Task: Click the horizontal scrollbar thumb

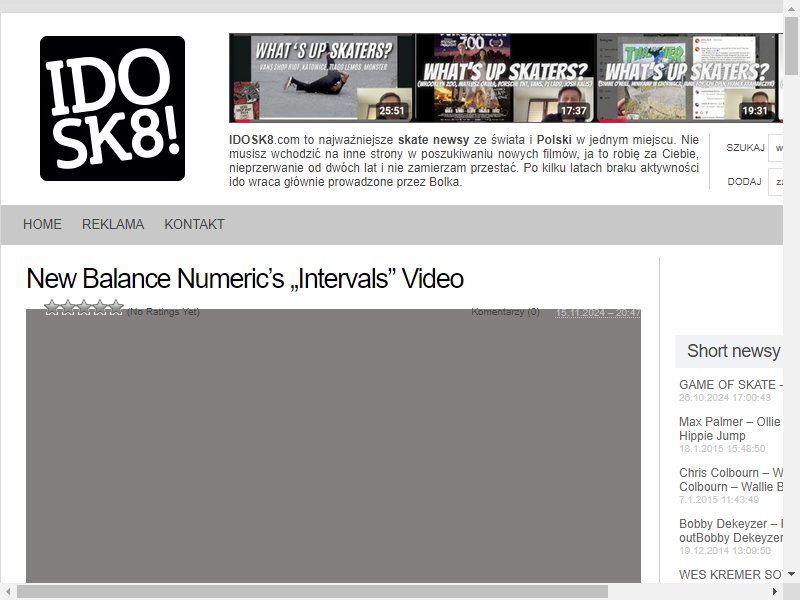Action: [312, 592]
